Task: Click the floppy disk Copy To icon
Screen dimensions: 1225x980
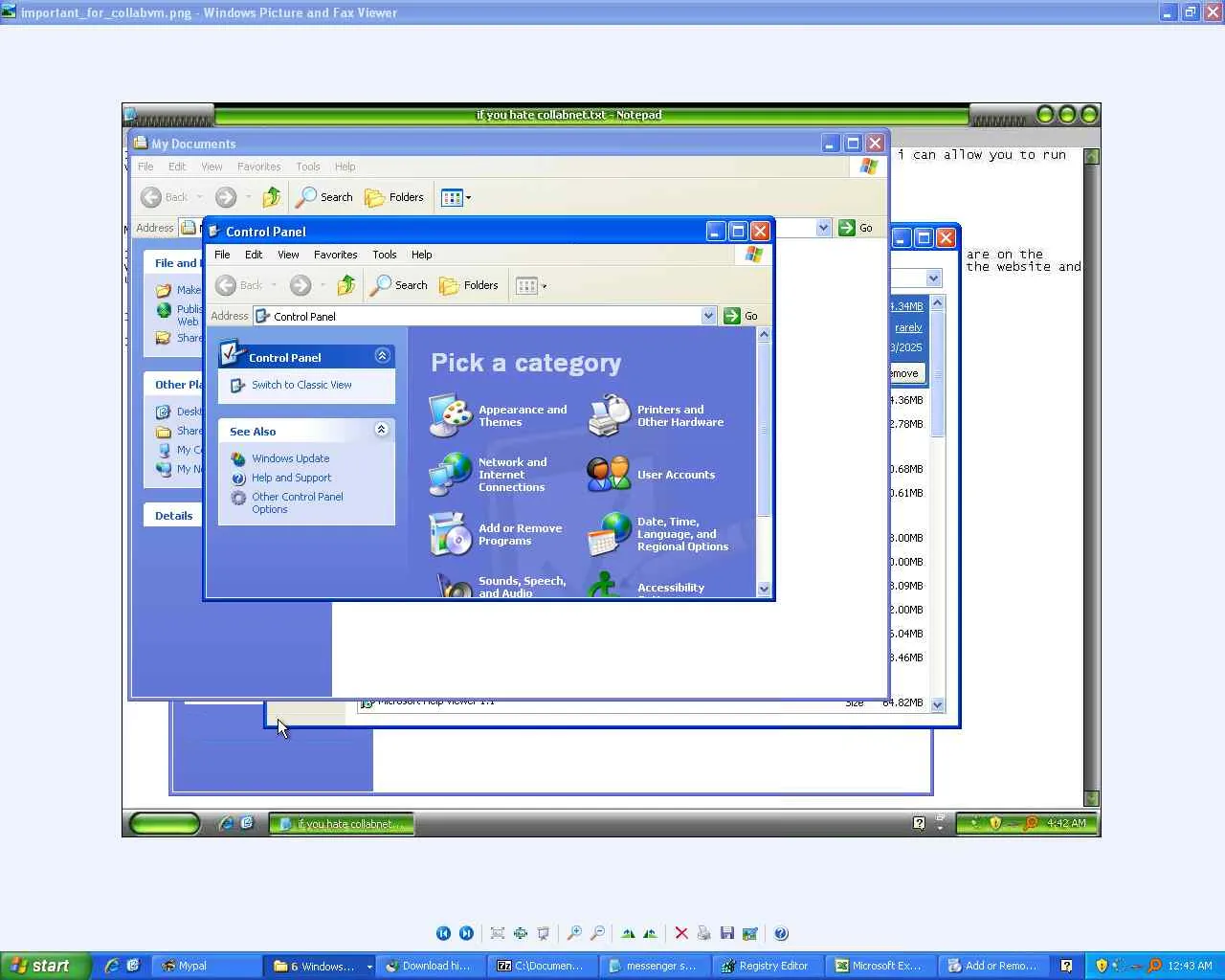Action: pyautogui.click(x=727, y=933)
